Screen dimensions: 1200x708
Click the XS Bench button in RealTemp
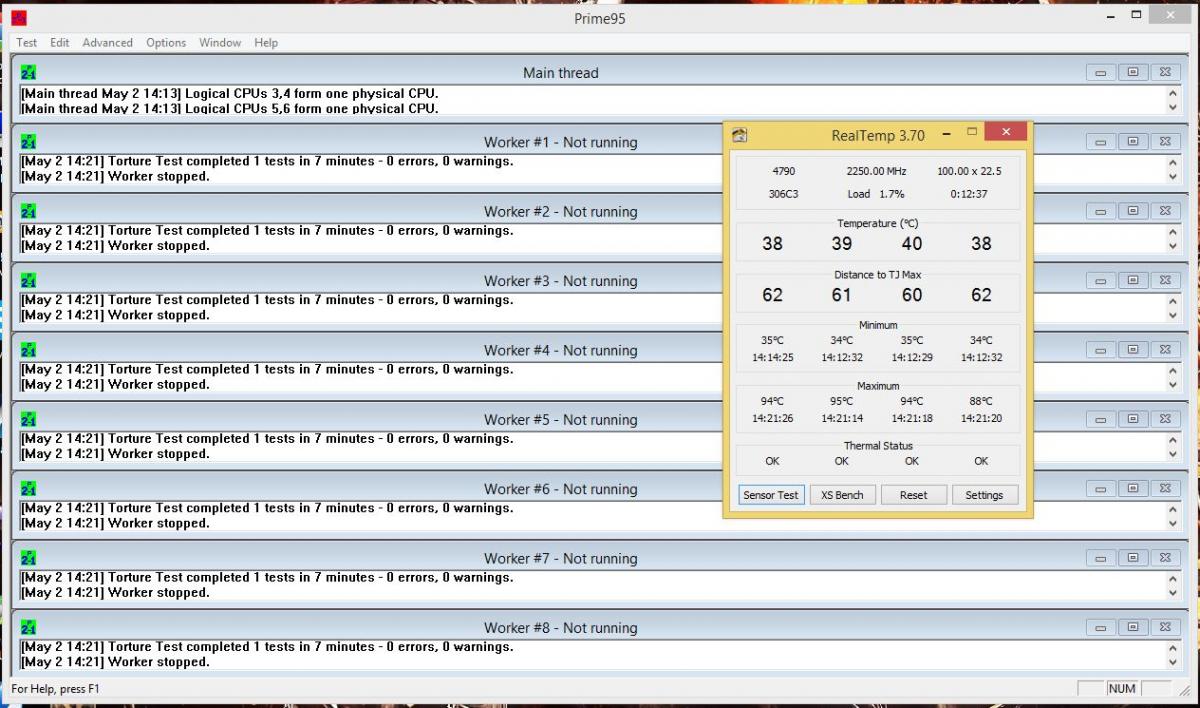click(x=842, y=495)
